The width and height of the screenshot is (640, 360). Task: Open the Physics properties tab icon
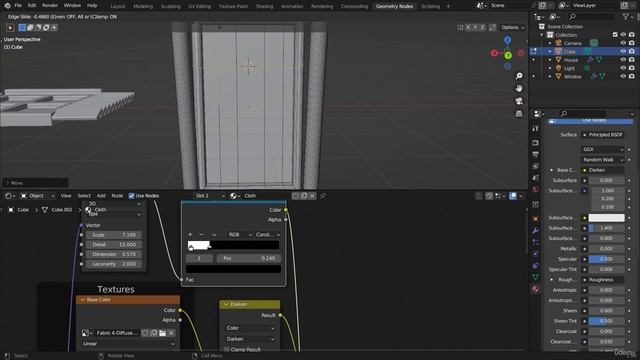[x=536, y=254]
